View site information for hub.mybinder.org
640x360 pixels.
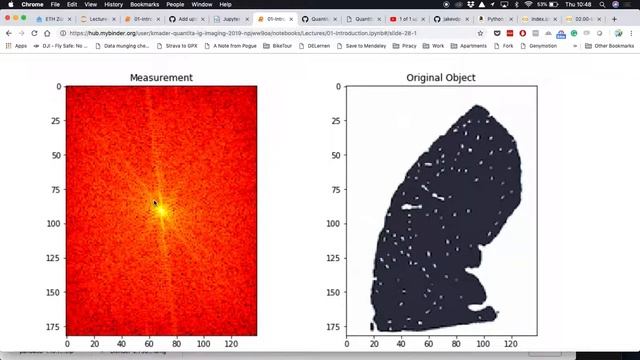(x=63, y=33)
